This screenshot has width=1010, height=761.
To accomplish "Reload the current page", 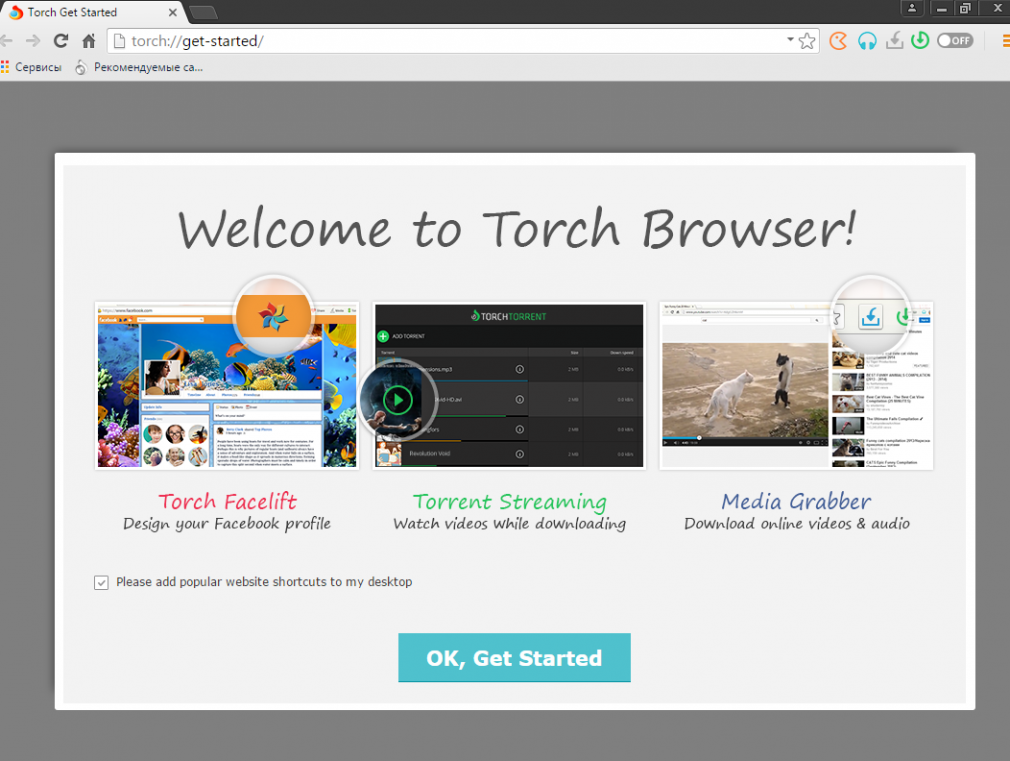I will pyautogui.click(x=61, y=41).
